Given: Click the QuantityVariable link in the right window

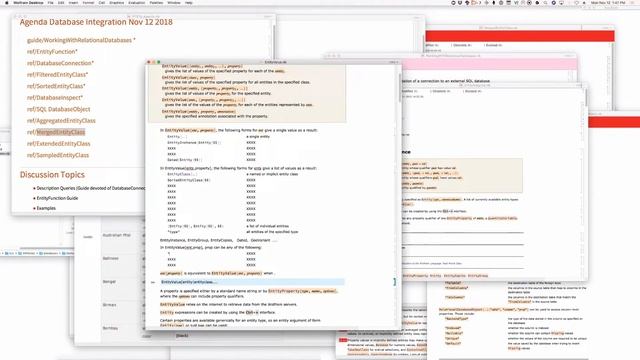Looking at the screenshot, I should click(x=502, y=218).
